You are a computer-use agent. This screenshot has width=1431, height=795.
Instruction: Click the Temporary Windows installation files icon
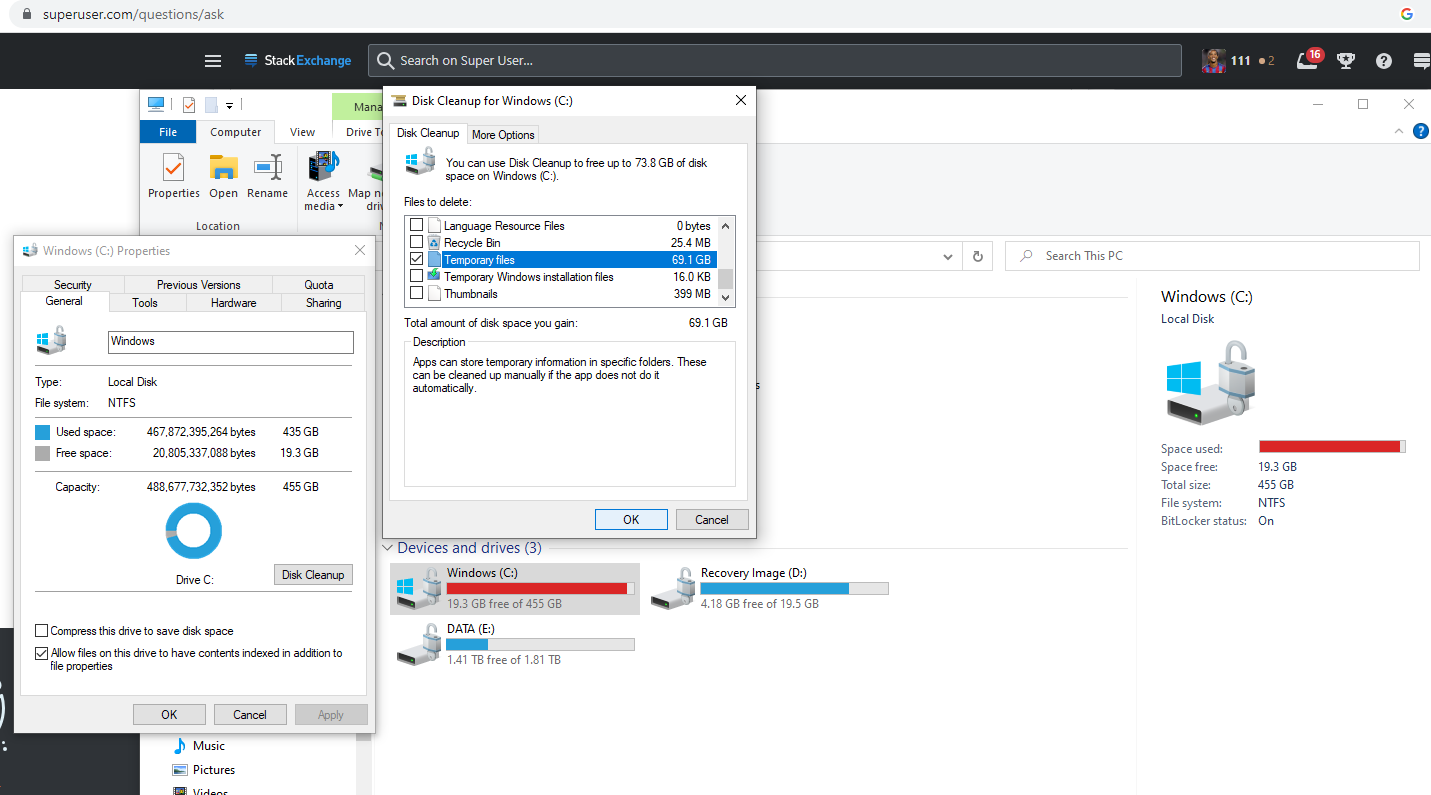coord(434,276)
